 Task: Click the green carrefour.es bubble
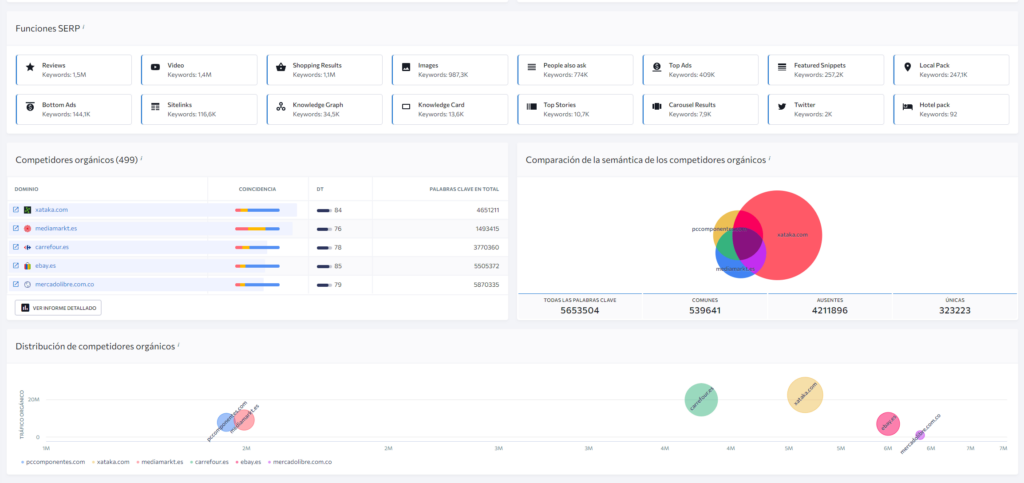point(701,399)
